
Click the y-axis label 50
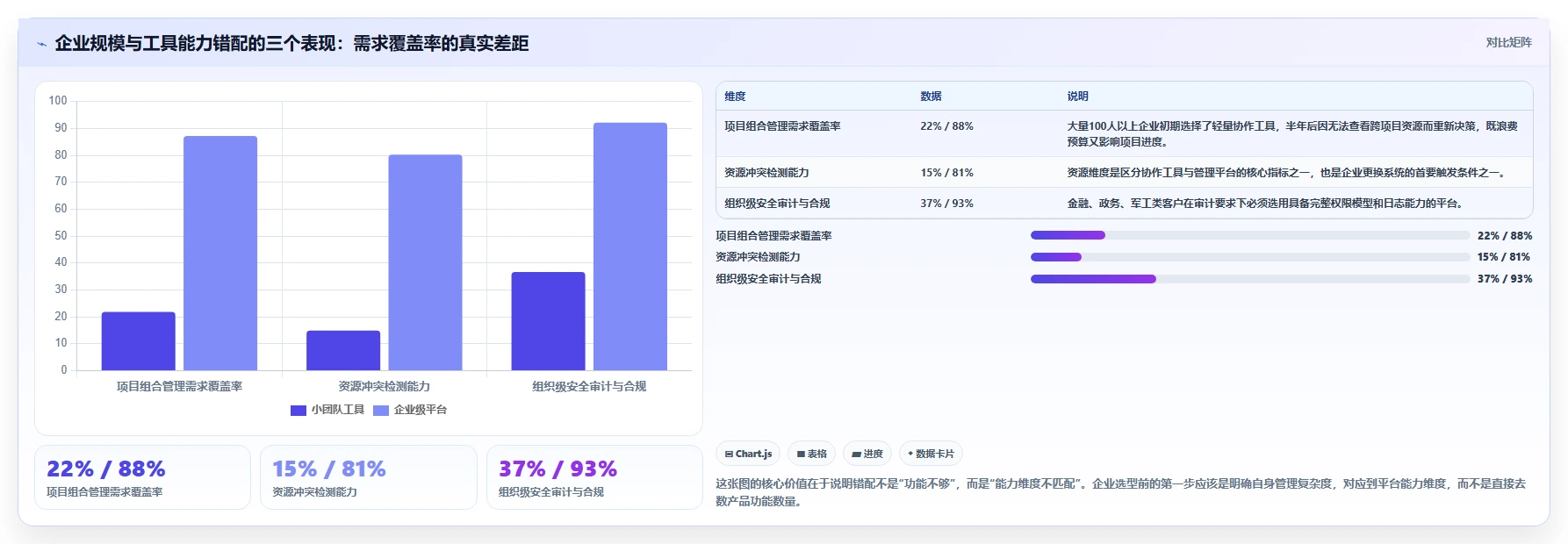pyautogui.click(x=61, y=235)
